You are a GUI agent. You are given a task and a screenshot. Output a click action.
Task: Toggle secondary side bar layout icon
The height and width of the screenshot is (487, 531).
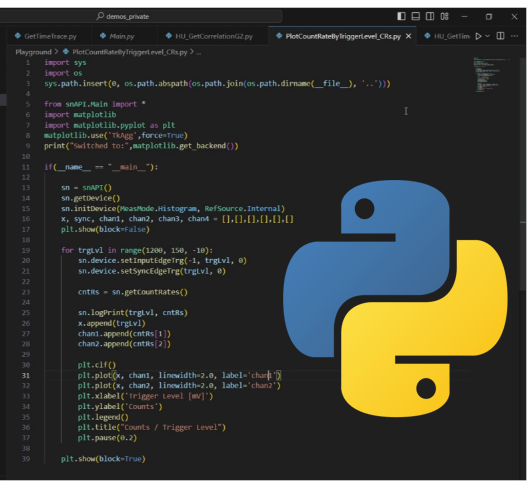tap(430, 16)
